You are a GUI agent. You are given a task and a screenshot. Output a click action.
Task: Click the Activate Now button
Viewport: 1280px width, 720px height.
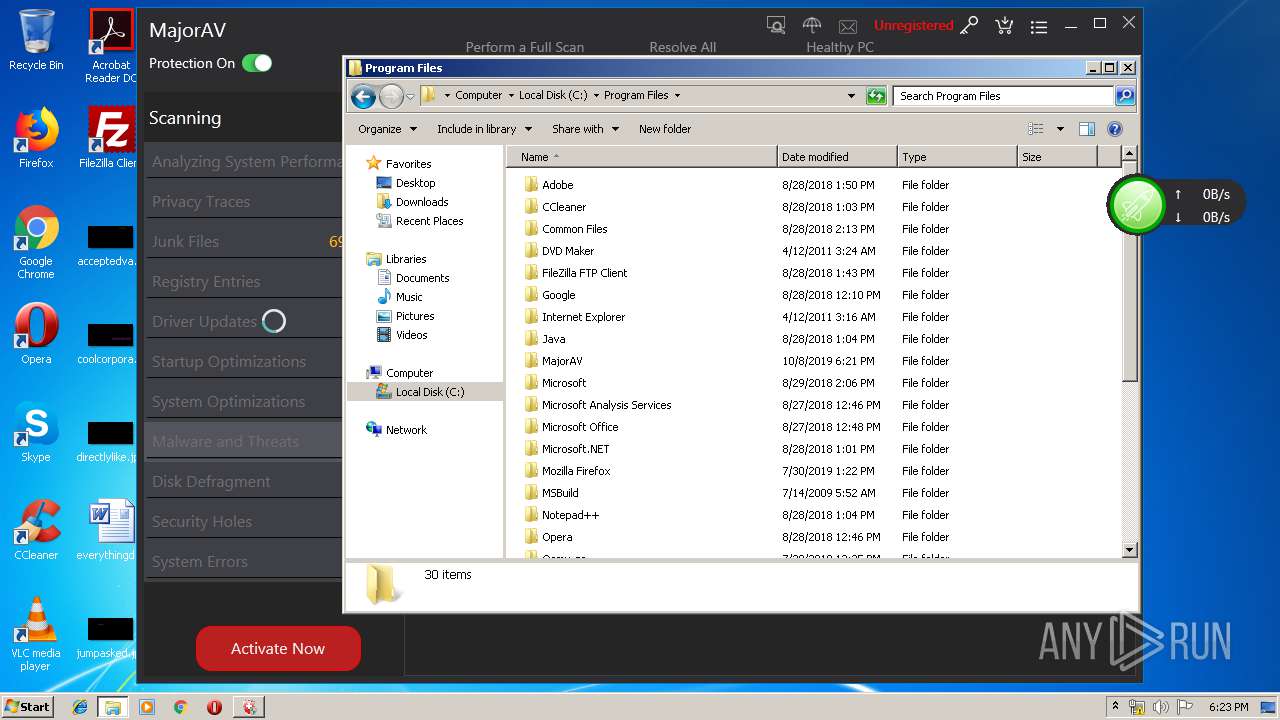[278, 648]
